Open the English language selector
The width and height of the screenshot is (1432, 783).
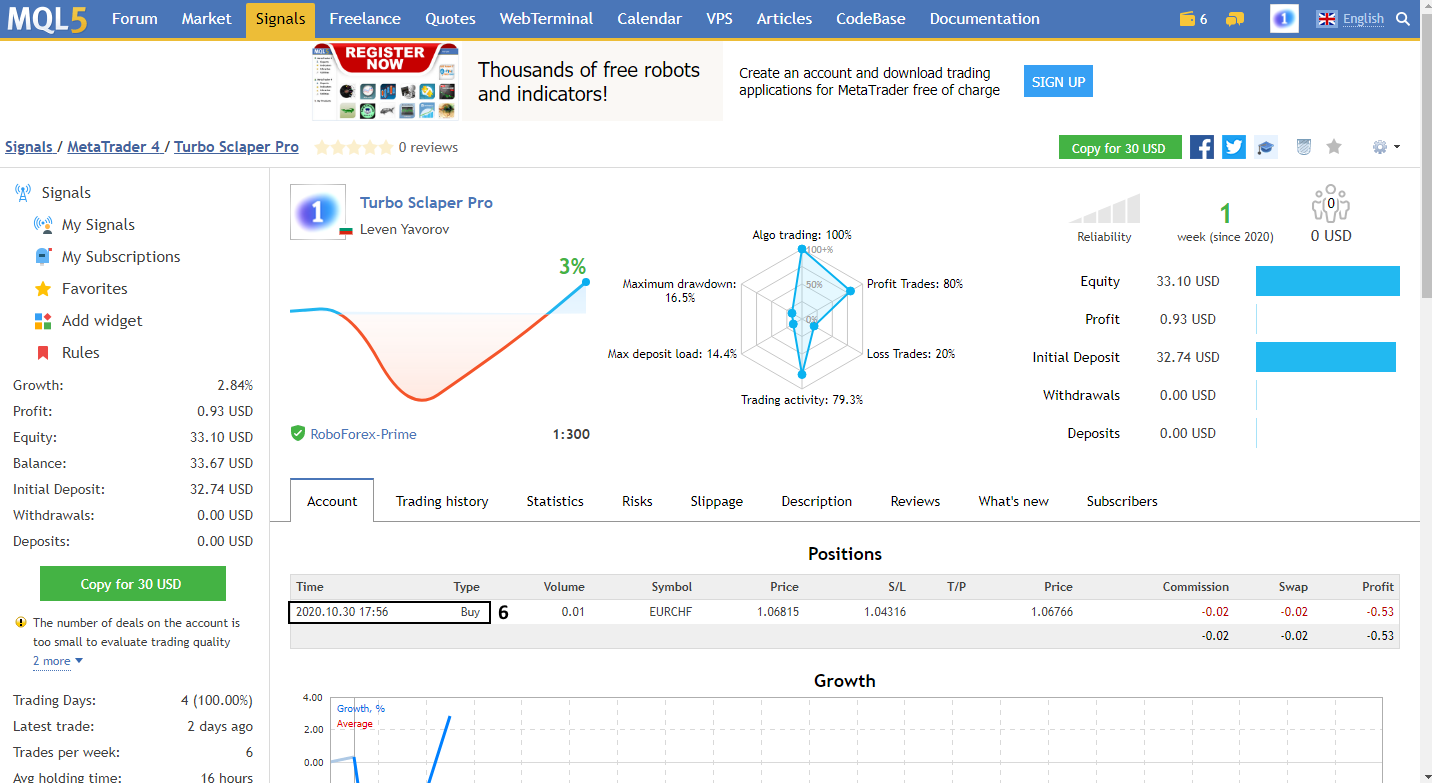click(x=1350, y=19)
